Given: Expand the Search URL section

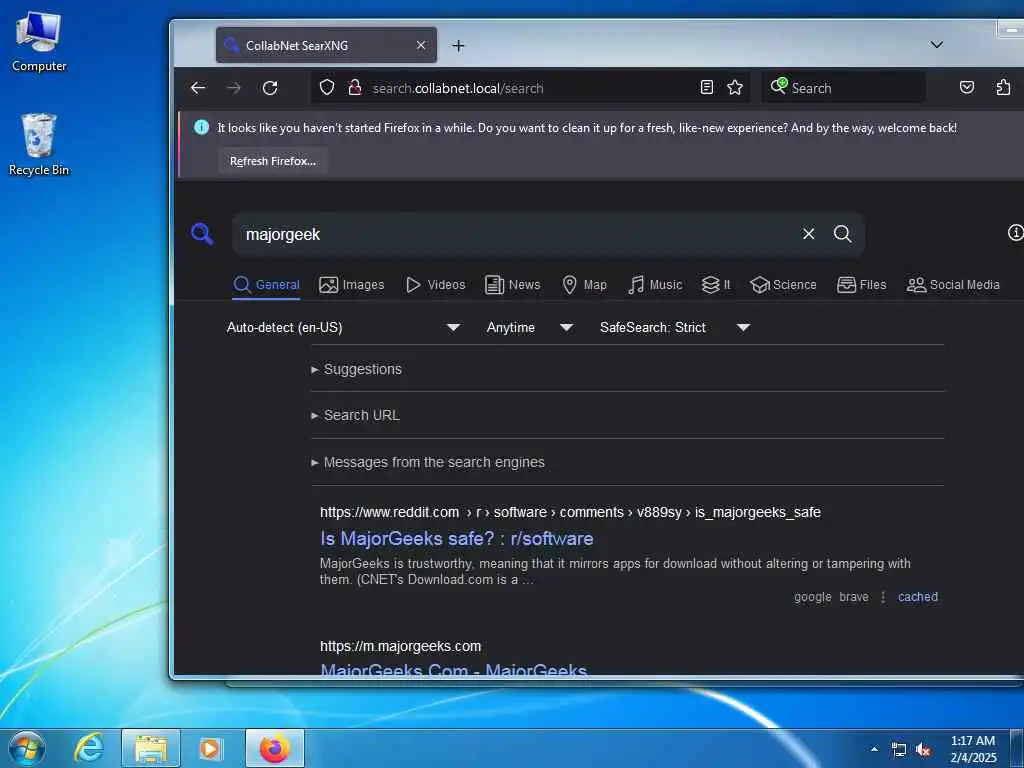Looking at the screenshot, I should coord(356,415).
